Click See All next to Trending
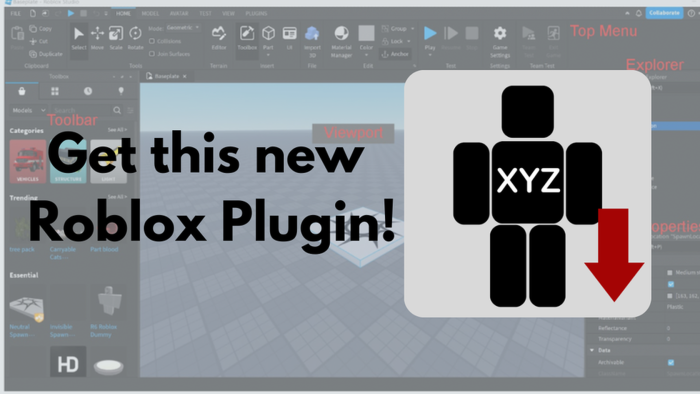This screenshot has height=394, width=700. pyautogui.click(x=117, y=197)
